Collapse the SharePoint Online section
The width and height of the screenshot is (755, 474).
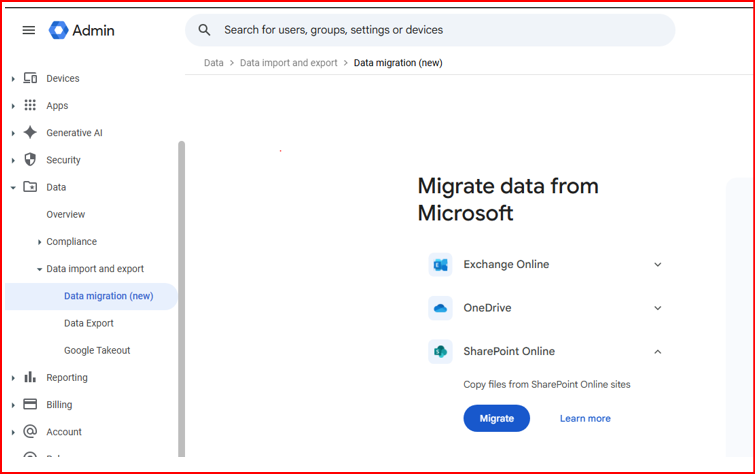[657, 352]
